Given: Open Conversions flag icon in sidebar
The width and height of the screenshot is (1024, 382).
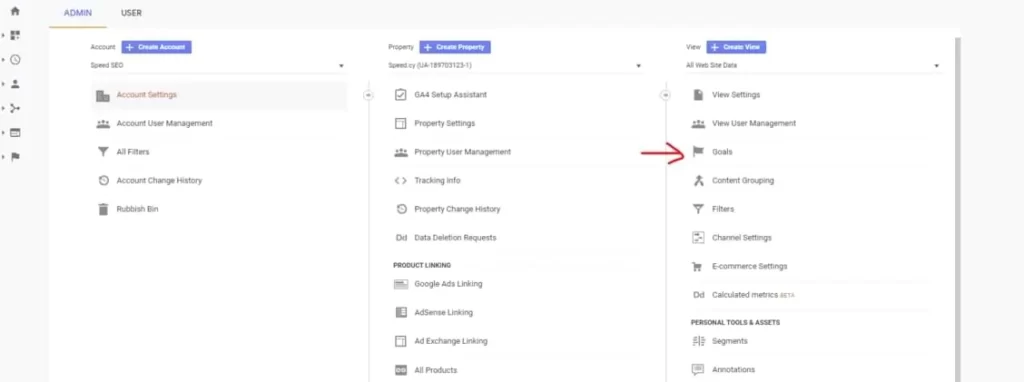Looking at the screenshot, I should point(15,157).
